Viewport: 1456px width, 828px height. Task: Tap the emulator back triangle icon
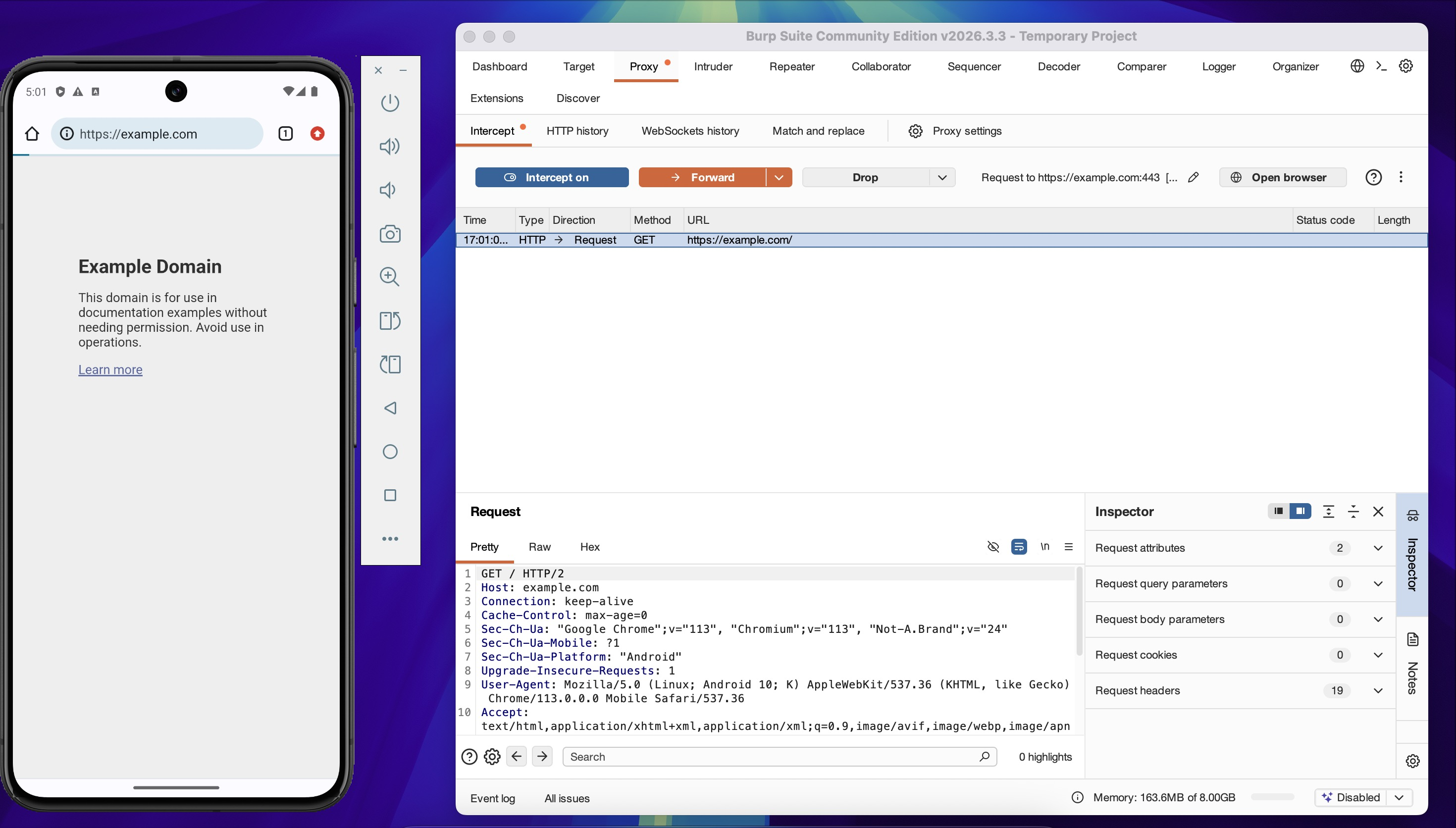(390, 408)
